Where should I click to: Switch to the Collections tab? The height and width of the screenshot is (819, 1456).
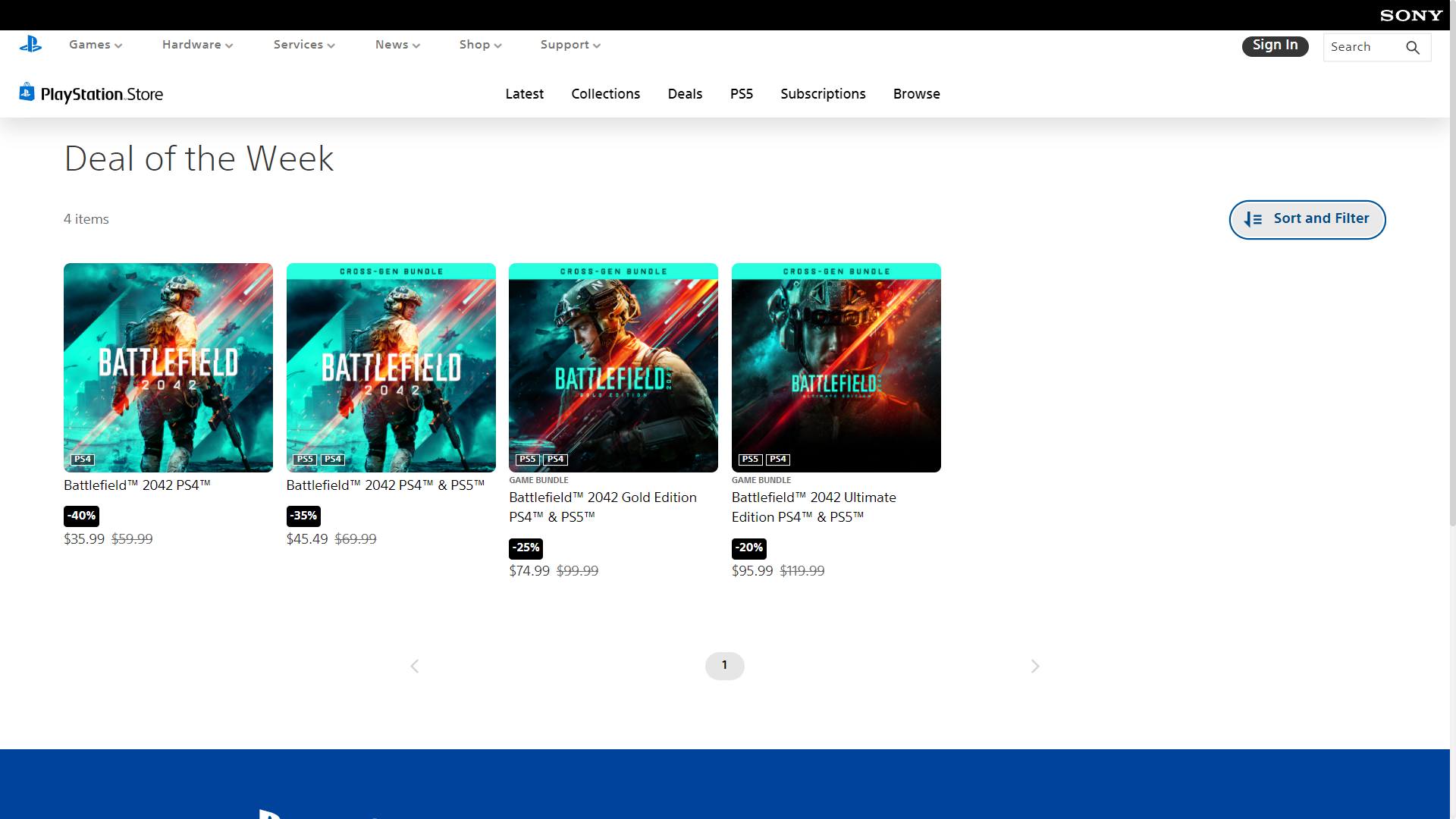click(x=605, y=94)
